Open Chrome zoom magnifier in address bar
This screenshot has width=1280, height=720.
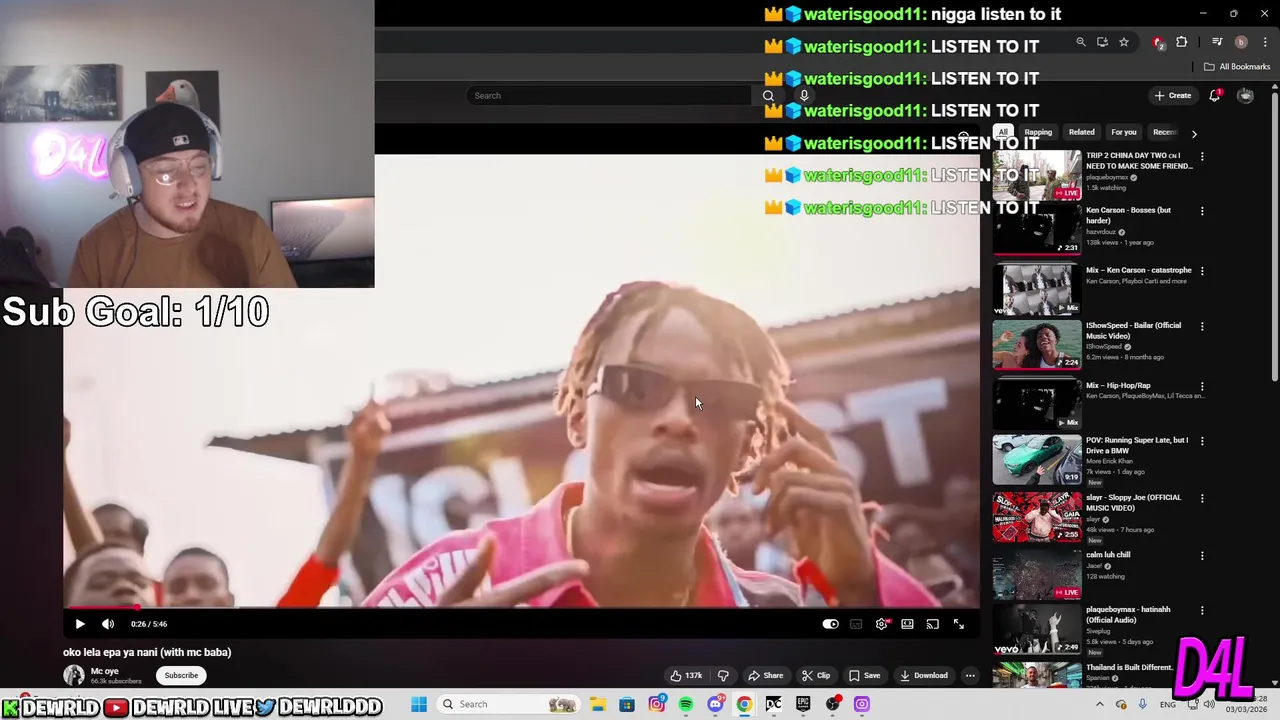coord(1081,42)
